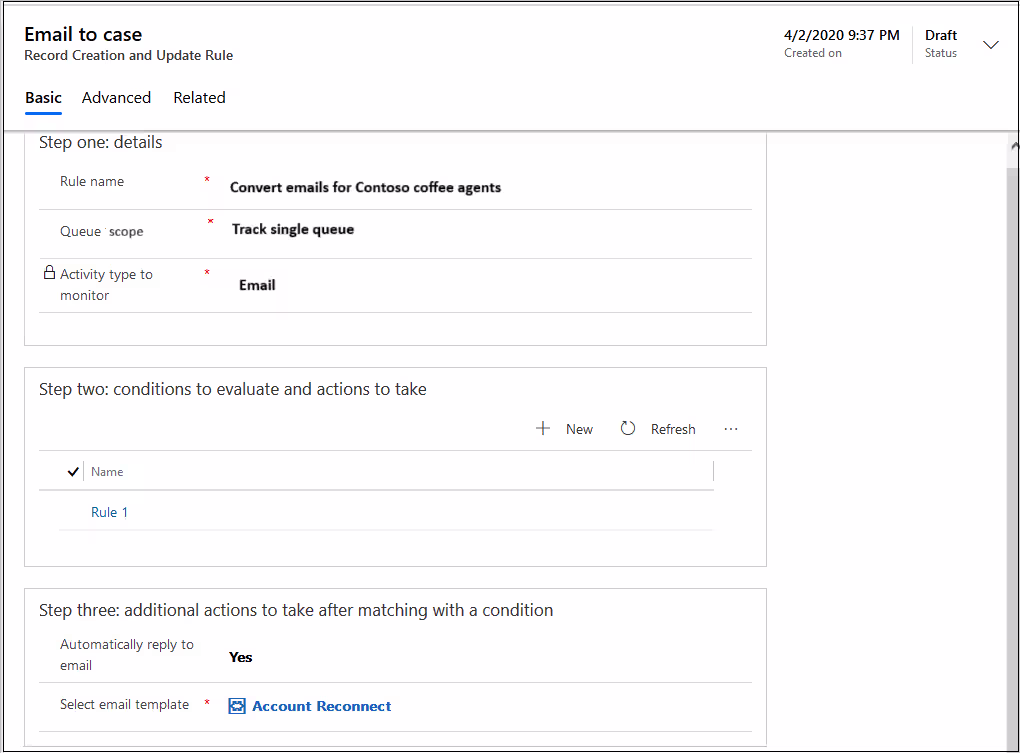Screen dimensions: 1020x753
Task: Click Step three additional actions heading
Action: pyautogui.click(x=296, y=610)
